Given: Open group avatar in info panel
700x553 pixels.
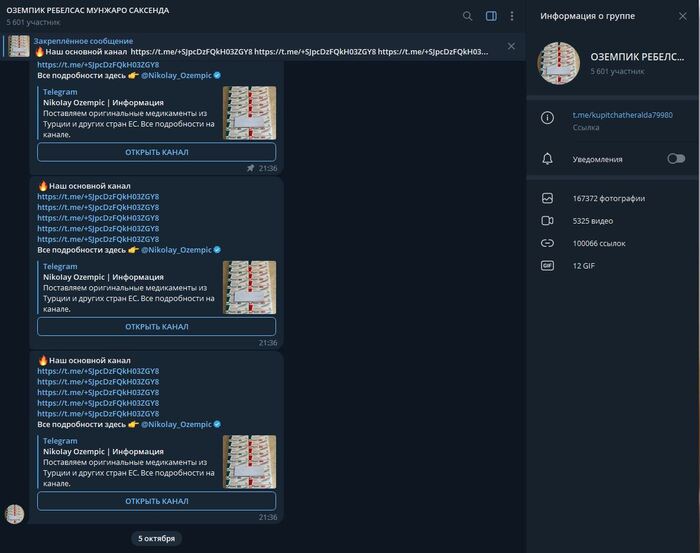Looking at the screenshot, I should [558, 63].
